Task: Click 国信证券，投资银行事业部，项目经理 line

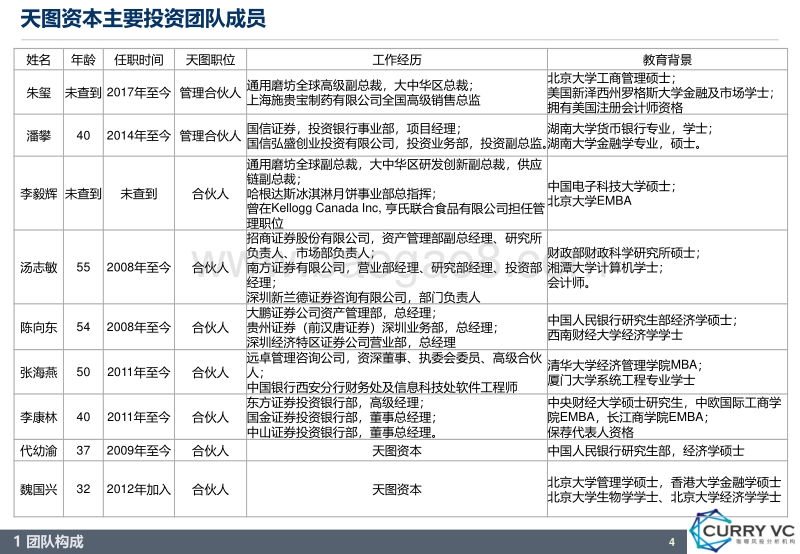Action: pos(354,129)
